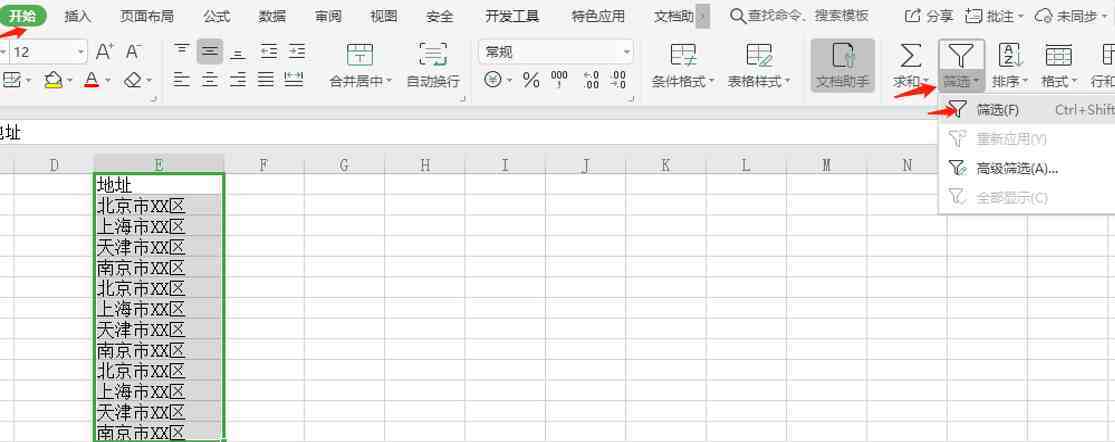Viewport: 1115px width, 442px height.
Task: Open the 开始 ribbon tab
Action: [22, 16]
